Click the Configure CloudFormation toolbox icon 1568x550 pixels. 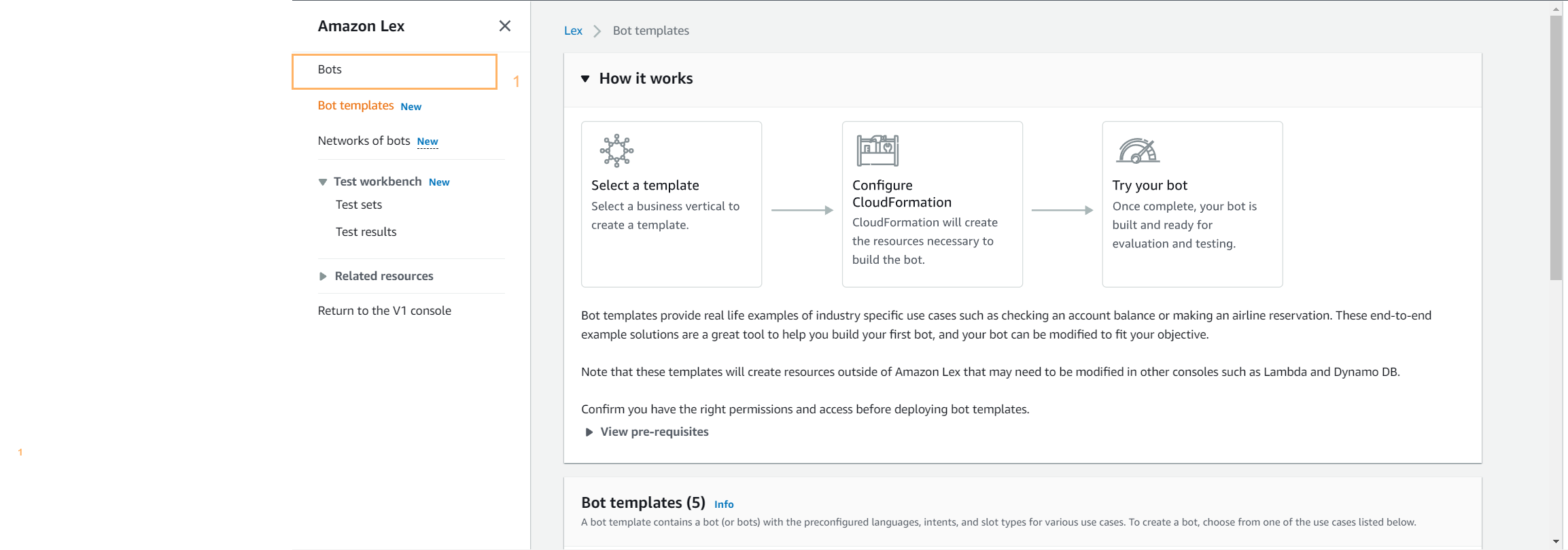(x=877, y=150)
